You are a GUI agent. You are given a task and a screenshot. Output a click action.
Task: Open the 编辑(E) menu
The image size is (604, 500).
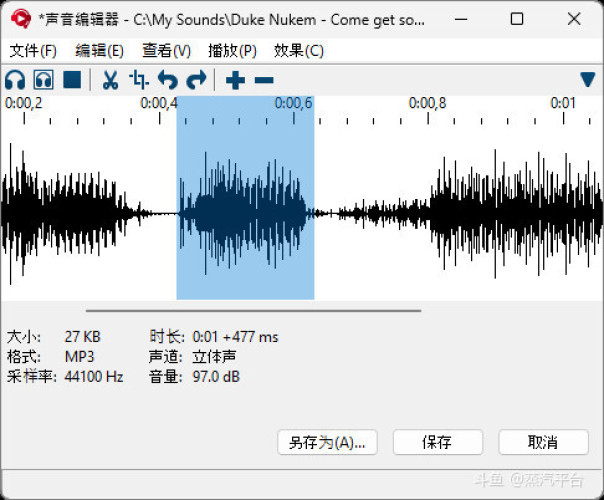(x=99, y=51)
